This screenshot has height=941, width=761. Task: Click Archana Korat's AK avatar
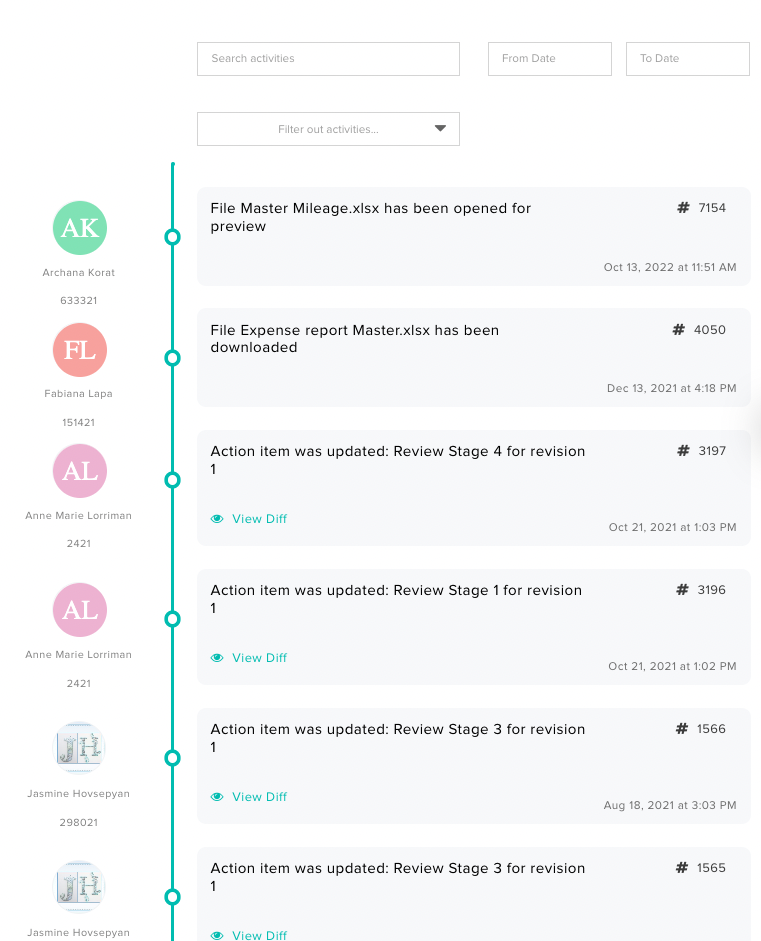coord(79,228)
